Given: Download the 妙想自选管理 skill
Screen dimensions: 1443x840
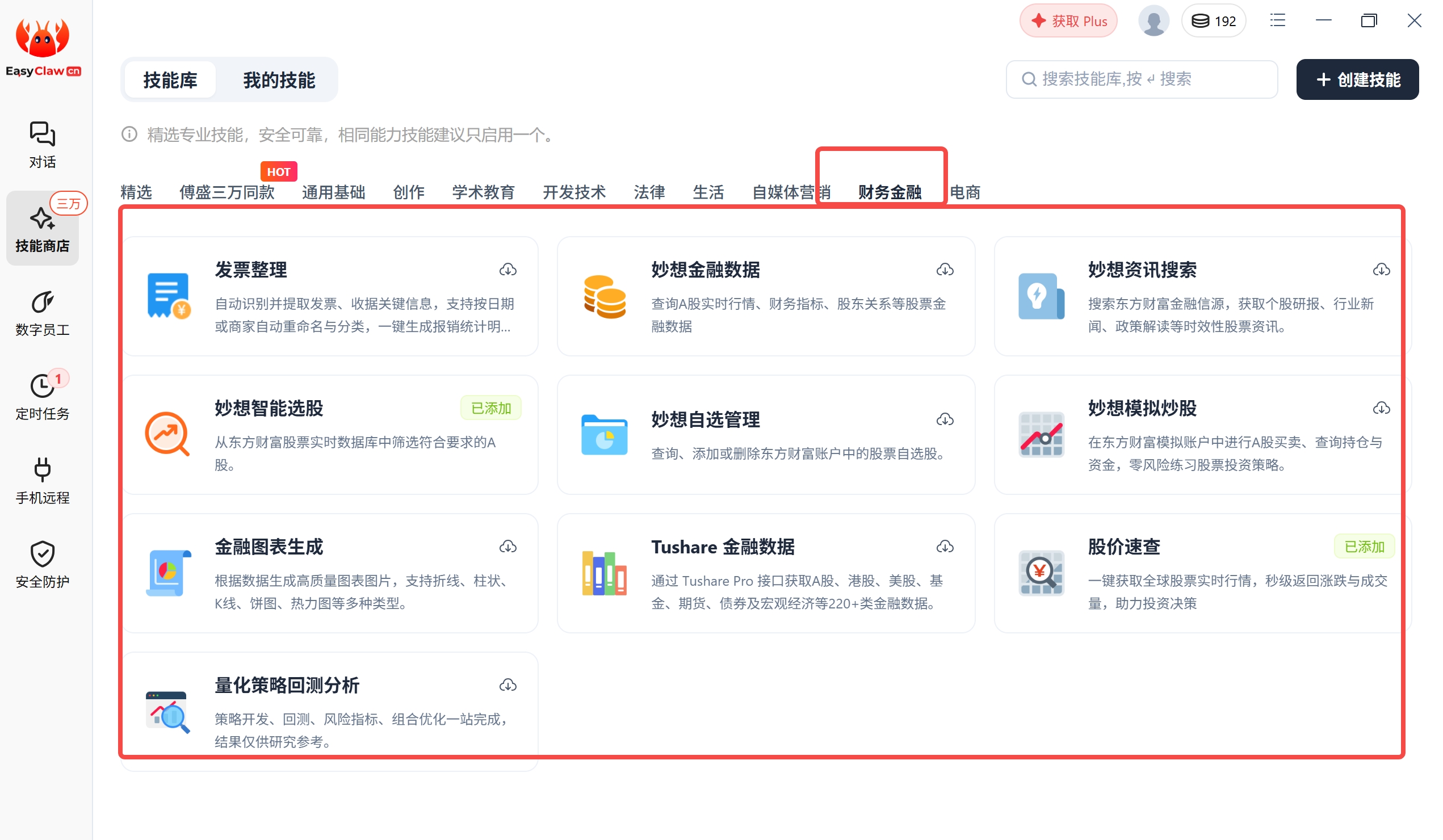Looking at the screenshot, I should [945, 419].
